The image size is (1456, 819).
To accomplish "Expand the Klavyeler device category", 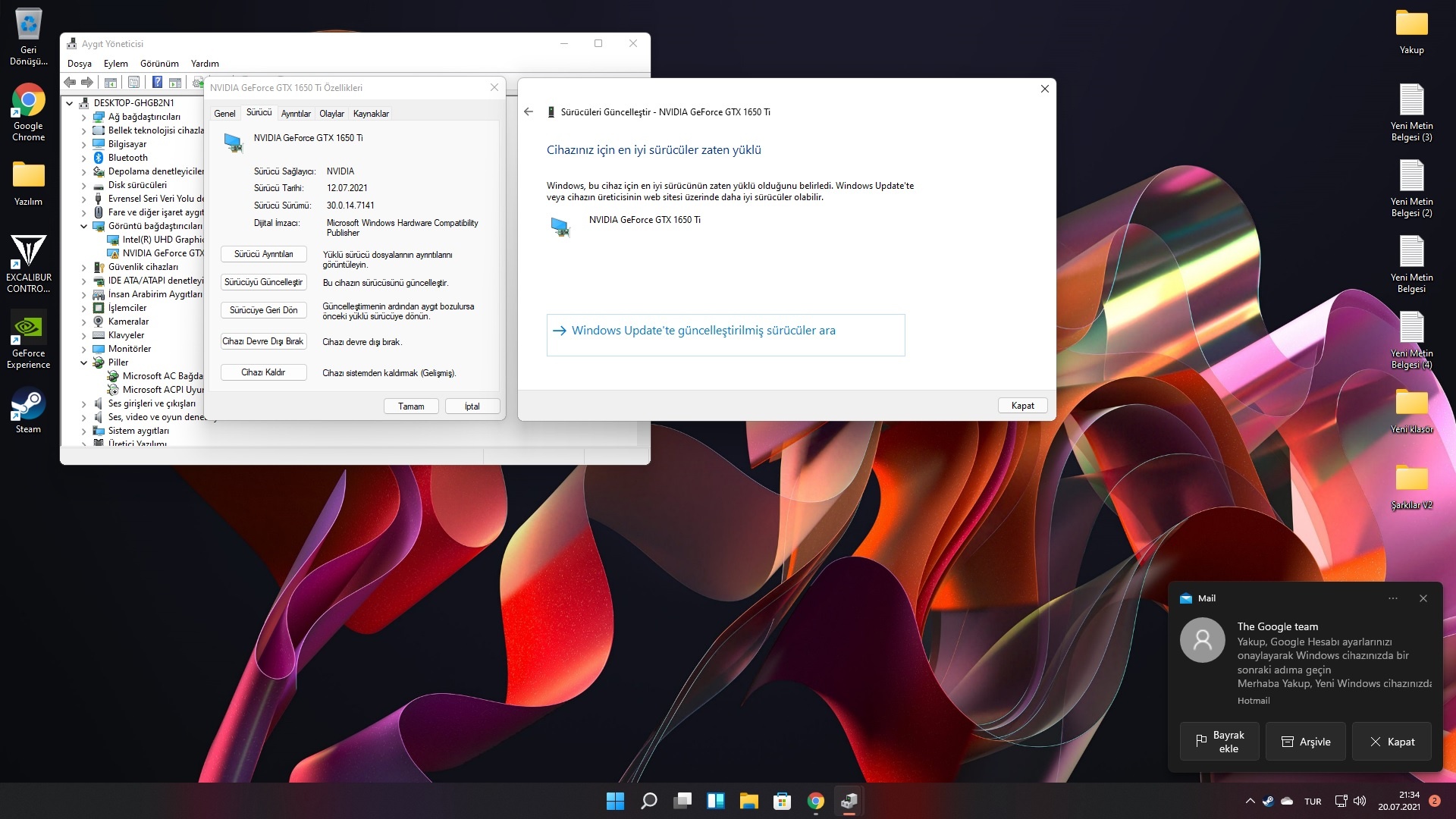I will pyautogui.click(x=84, y=335).
